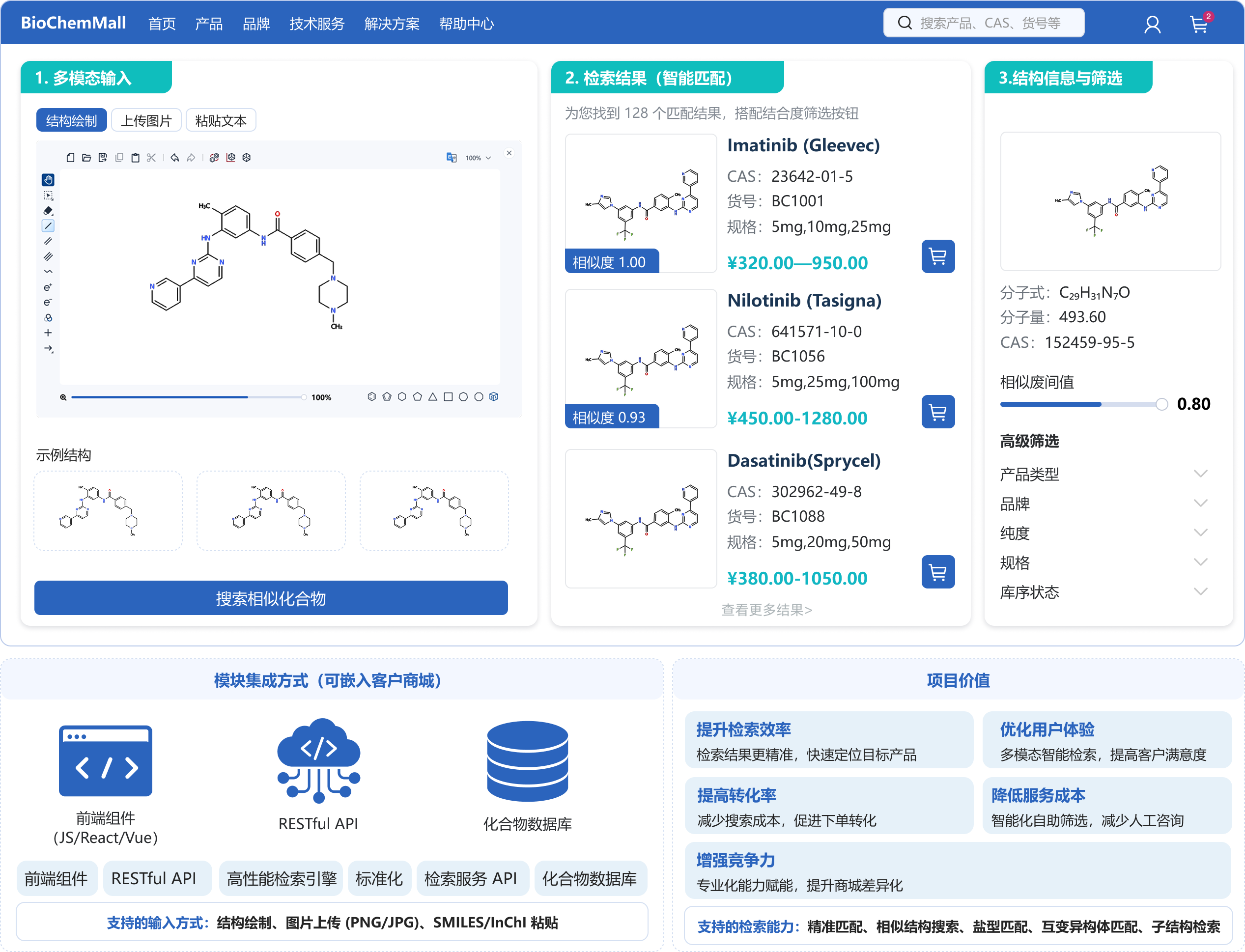The image size is (1245, 952).
Task: Open the editor 100% zoom dropdown
Action: (478, 158)
